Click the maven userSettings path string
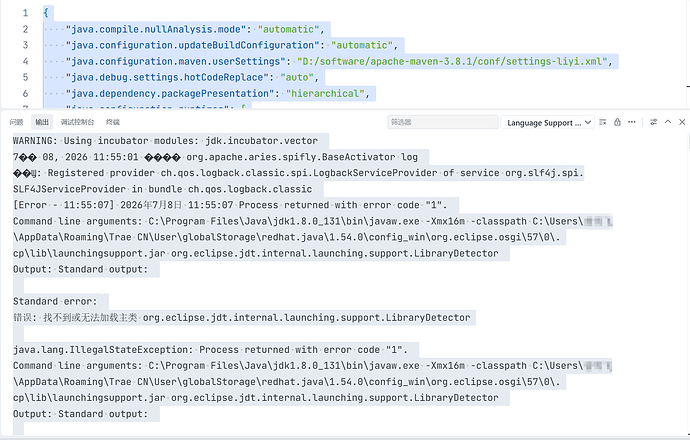Image resolution: width=690 pixels, height=440 pixels. coord(452,61)
